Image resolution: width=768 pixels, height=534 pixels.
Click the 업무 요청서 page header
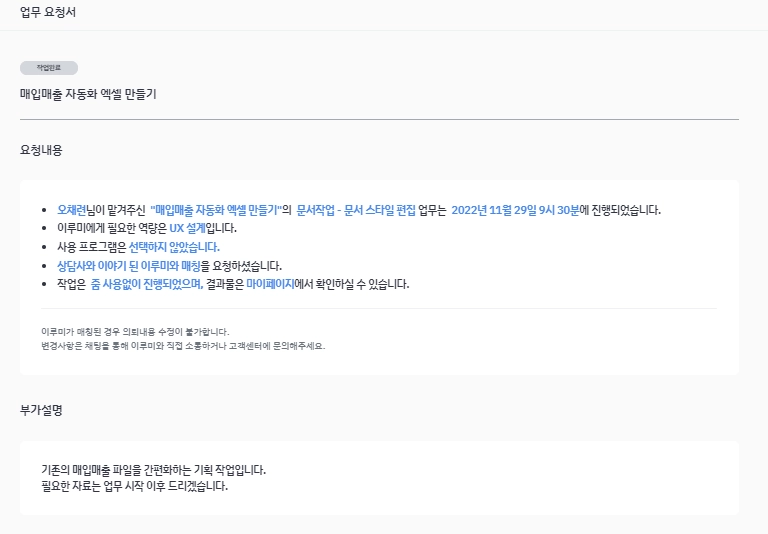[x=48, y=12]
